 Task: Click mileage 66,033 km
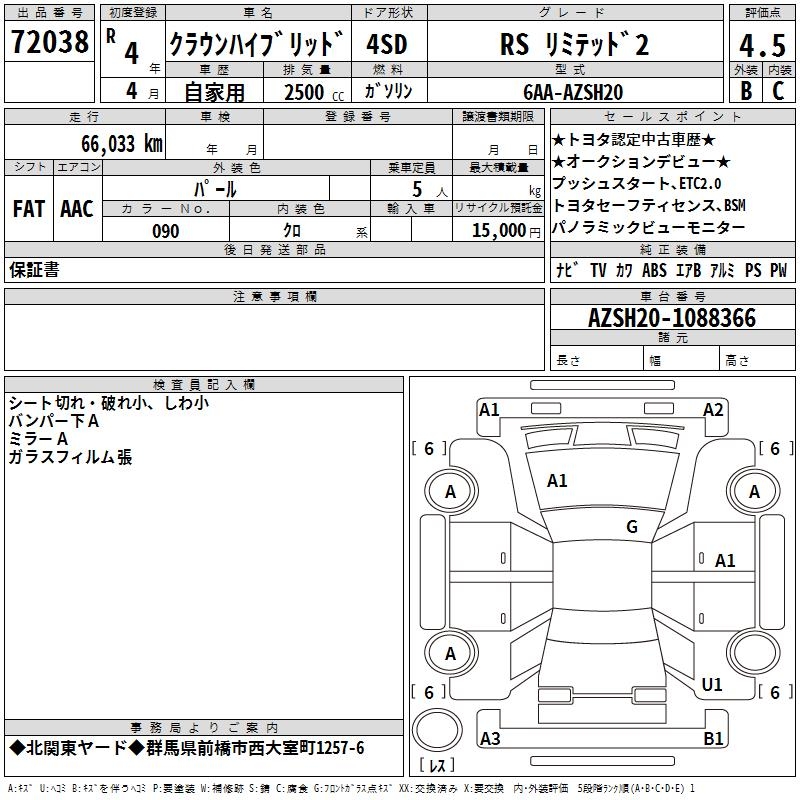coord(122,143)
